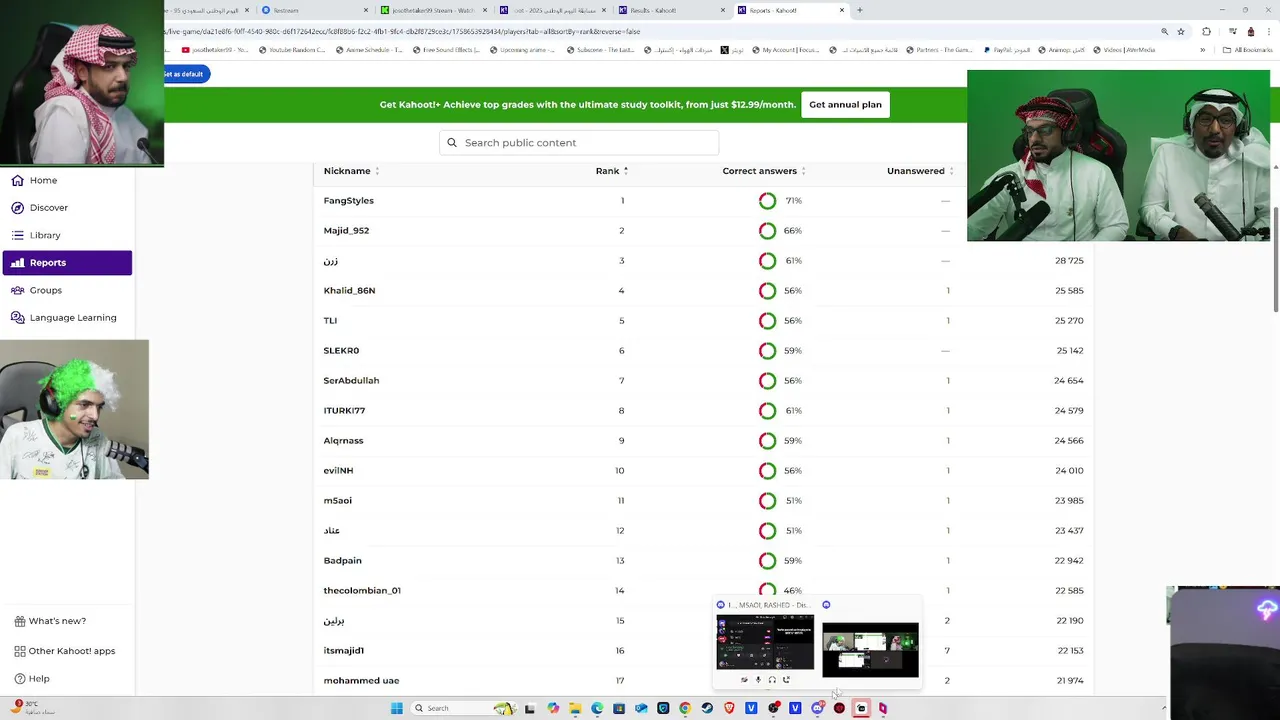Select the Reports sidebar item
Viewport: 1280px width, 720px height.
point(67,263)
